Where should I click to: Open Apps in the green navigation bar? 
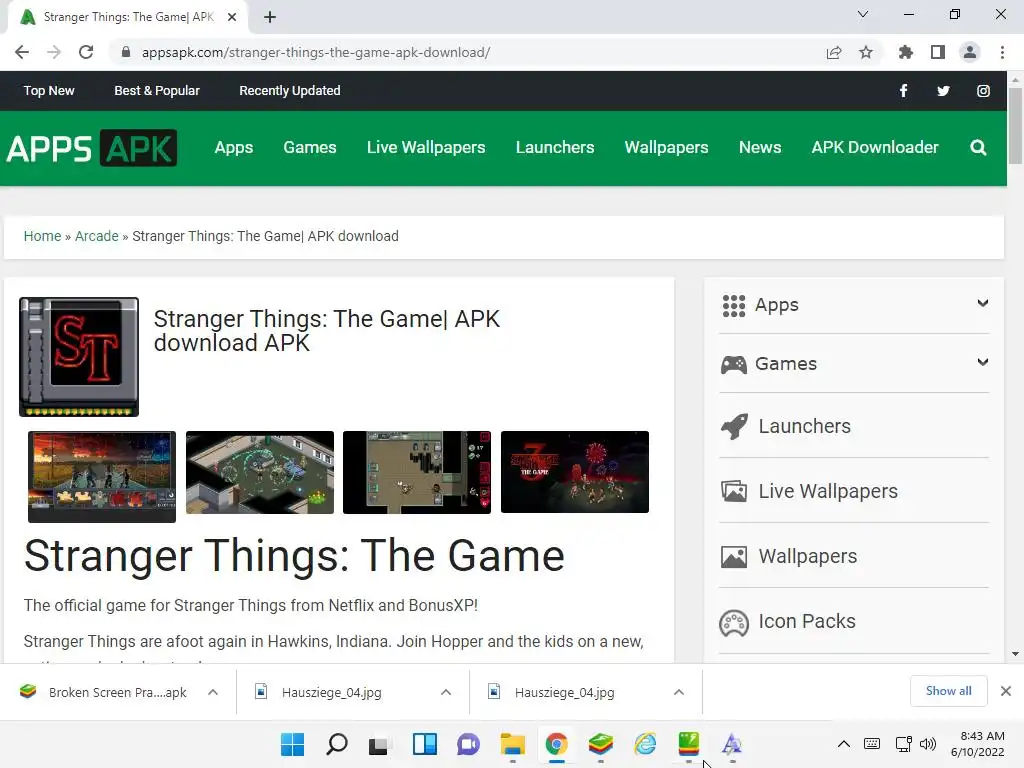tap(234, 148)
